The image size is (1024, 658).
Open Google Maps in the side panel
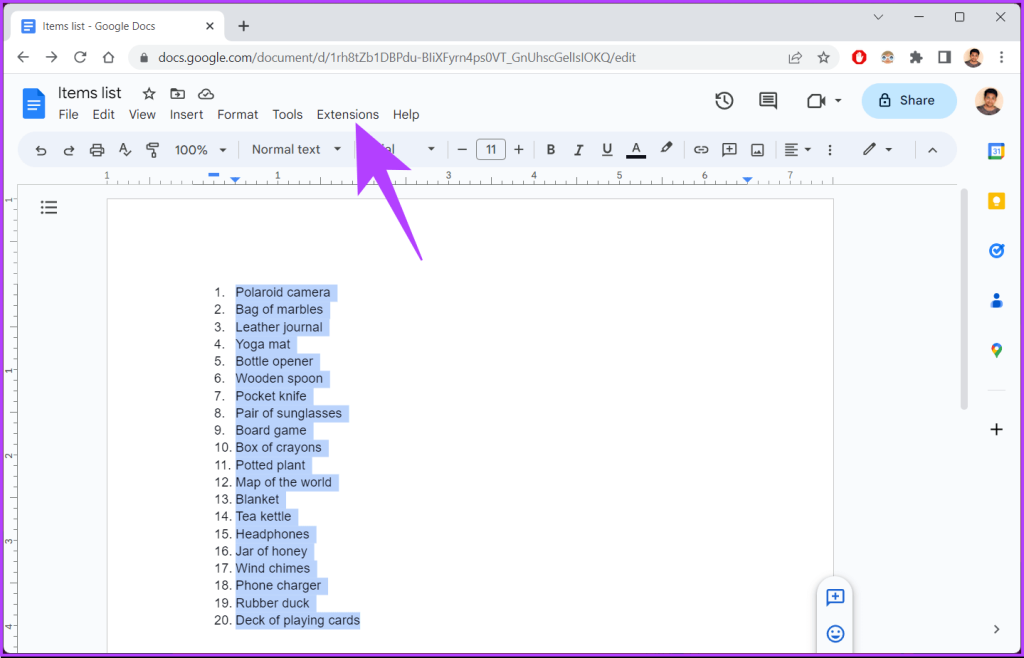tap(996, 350)
